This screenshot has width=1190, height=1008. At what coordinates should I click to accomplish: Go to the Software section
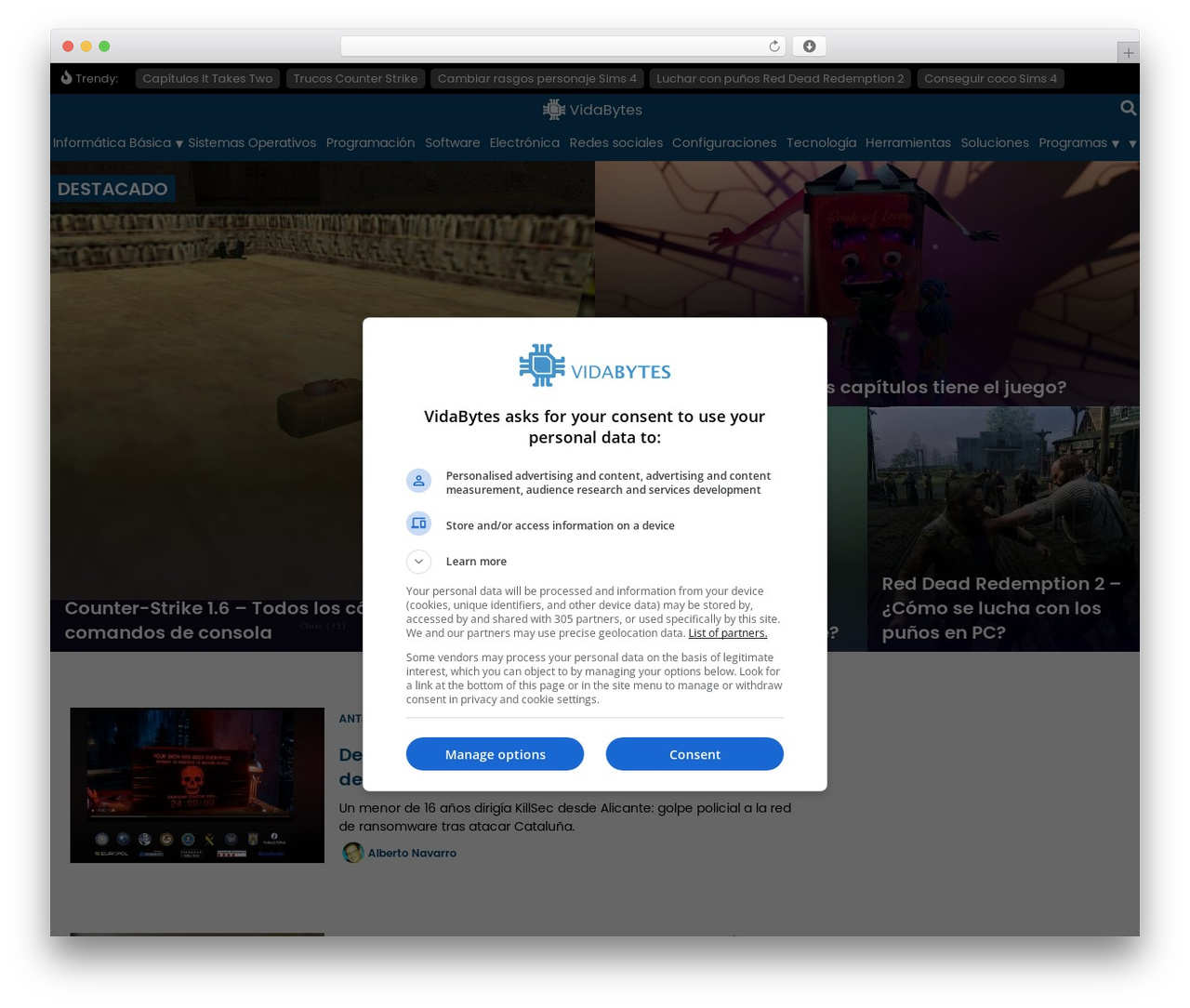click(453, 142)
